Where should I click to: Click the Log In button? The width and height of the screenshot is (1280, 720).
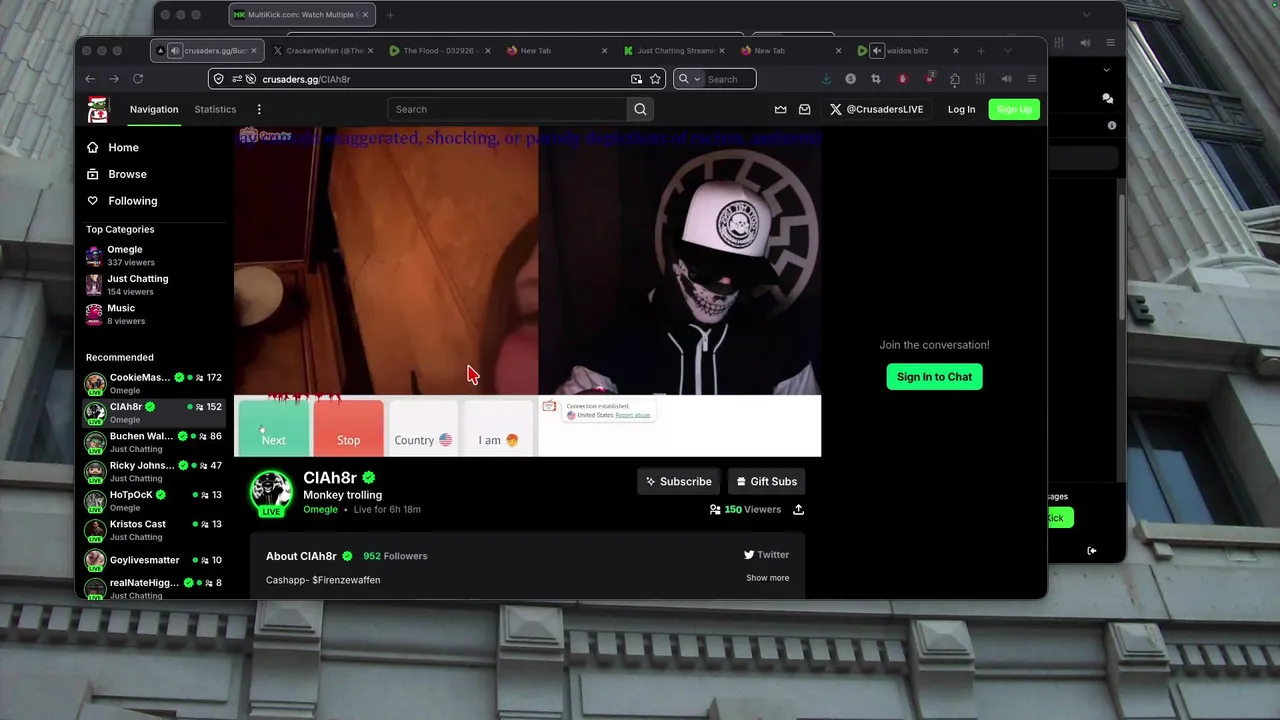961,109
